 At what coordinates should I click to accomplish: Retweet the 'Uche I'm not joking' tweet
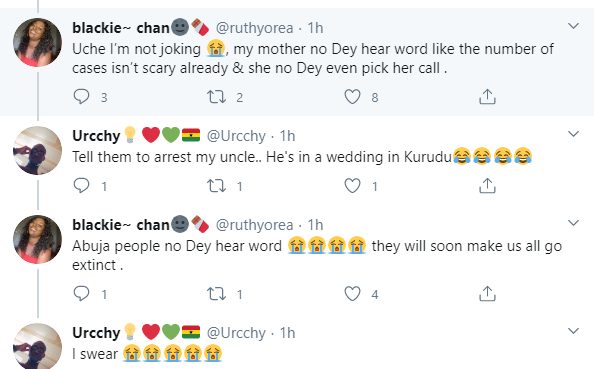[216, 97]
